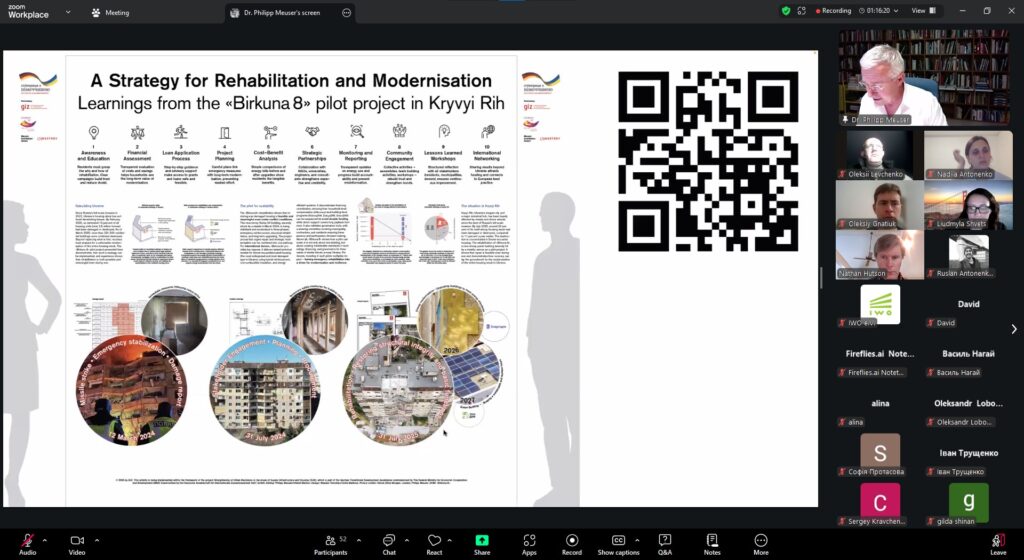Unmute the microphone with the Audio button
1024x560 pixels.
26,541
